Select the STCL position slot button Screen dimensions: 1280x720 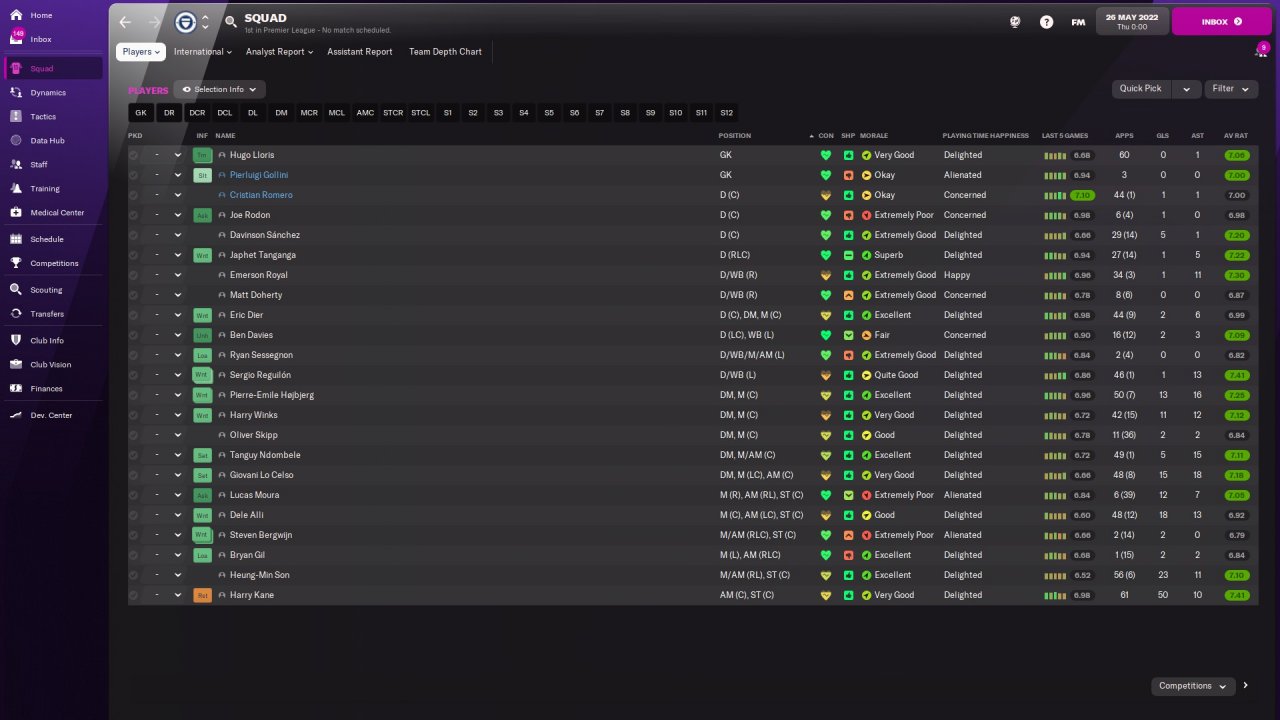pos(421,113)
